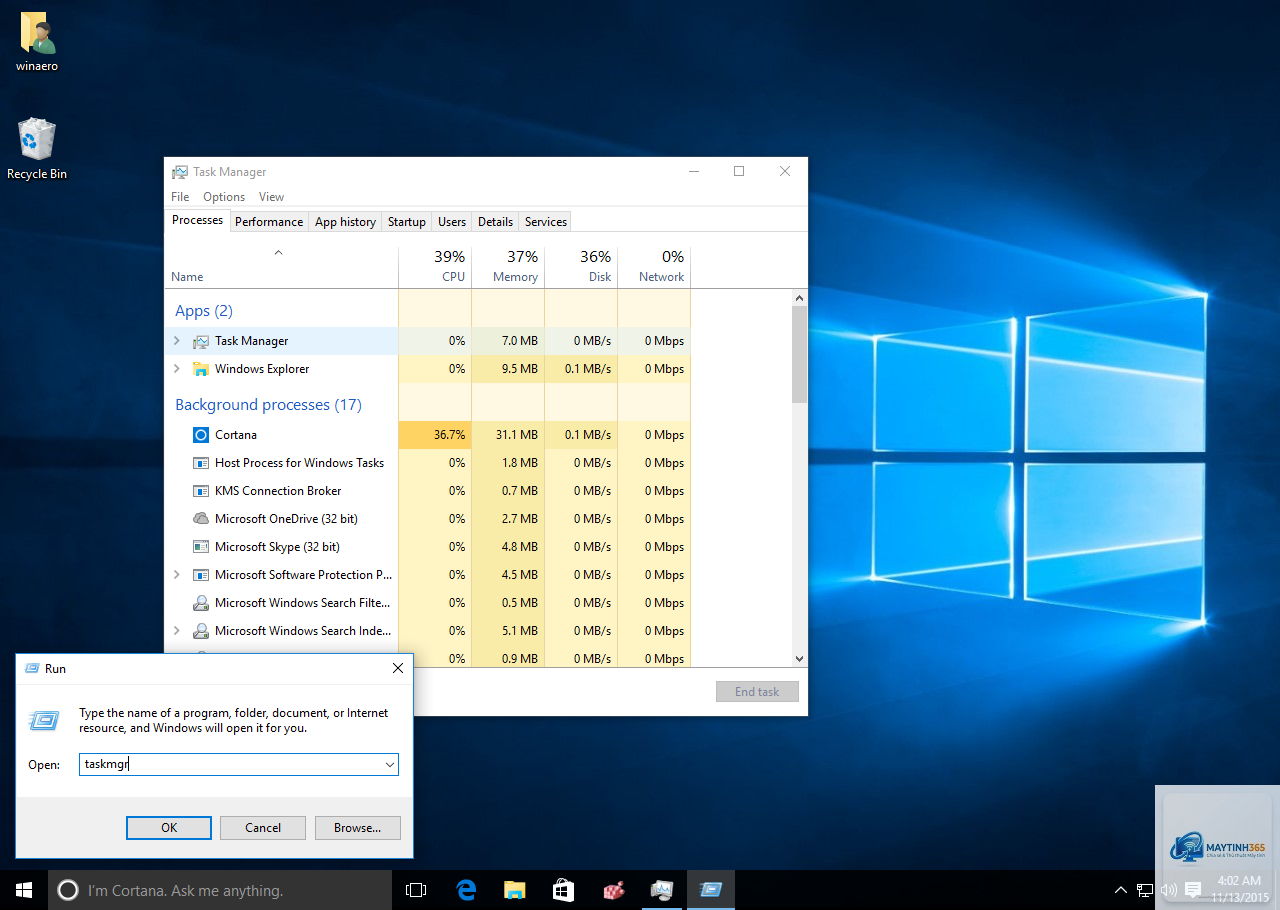The height and width of the screenshot is (910, 1280).
Task: Sort processes by Memory column
Action: pyautogui.click(x=508, y=267)
